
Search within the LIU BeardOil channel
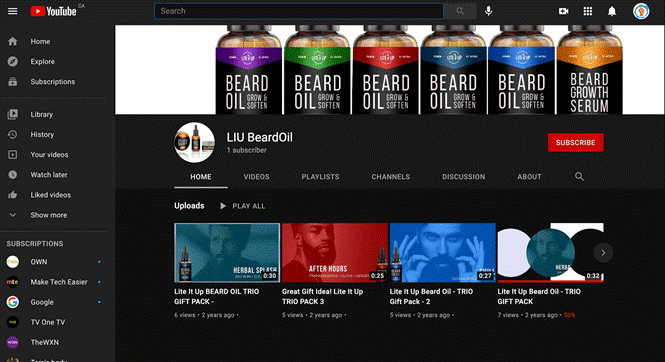click(579, 176)
